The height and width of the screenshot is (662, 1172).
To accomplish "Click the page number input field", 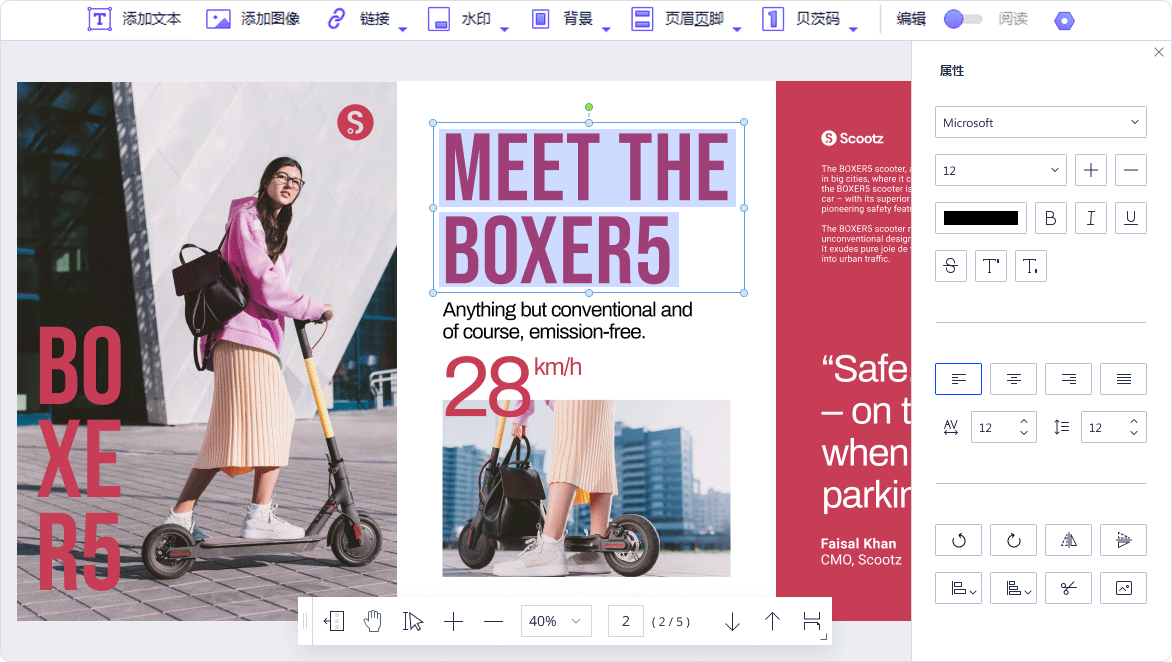I will pos(626,621).
